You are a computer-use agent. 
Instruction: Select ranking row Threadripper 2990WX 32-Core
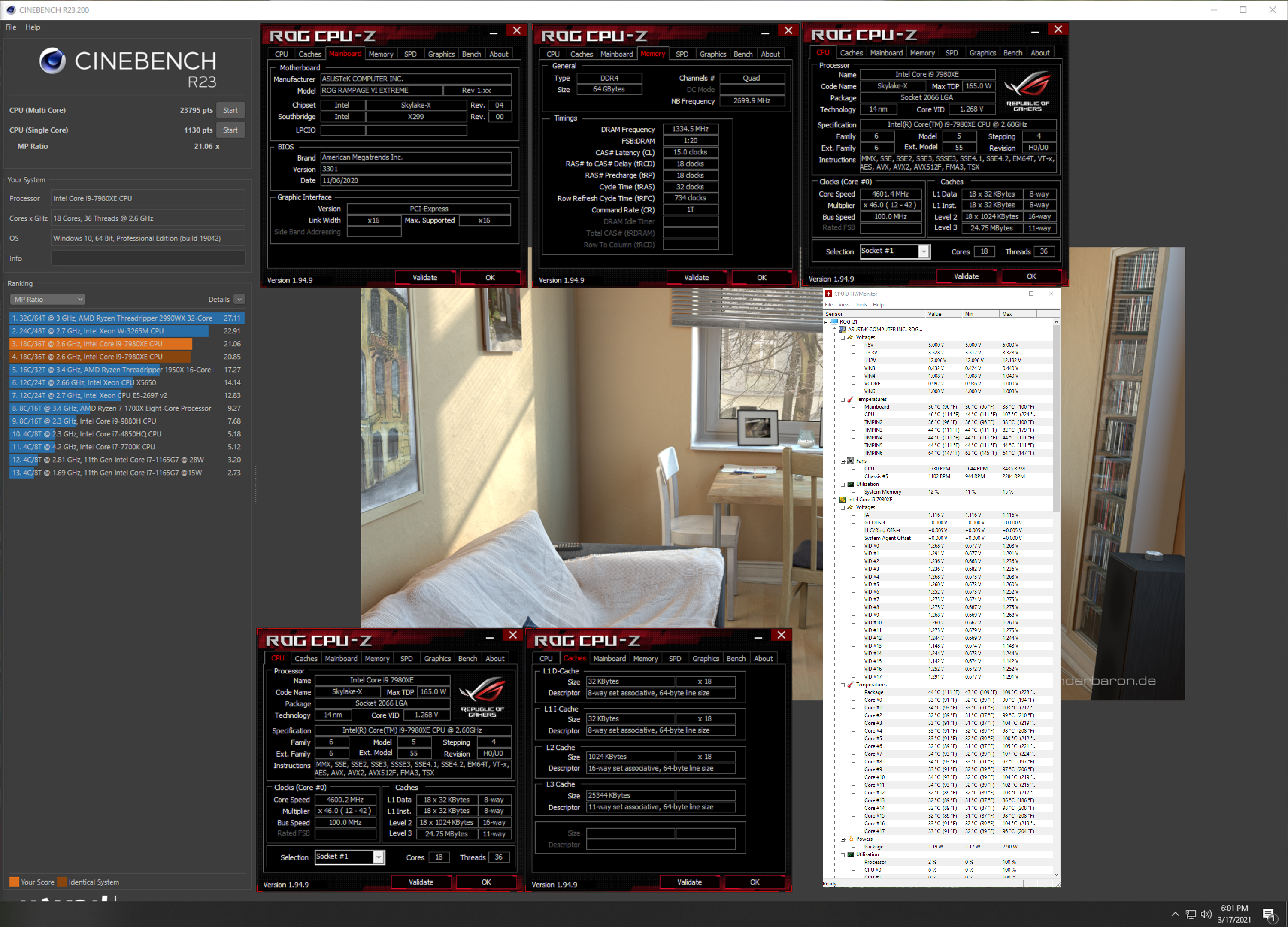point(127,318)
